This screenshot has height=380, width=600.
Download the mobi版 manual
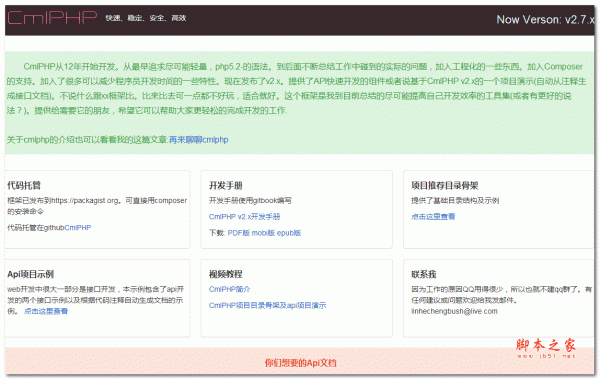pyautogui.click(x=264, y=233)
